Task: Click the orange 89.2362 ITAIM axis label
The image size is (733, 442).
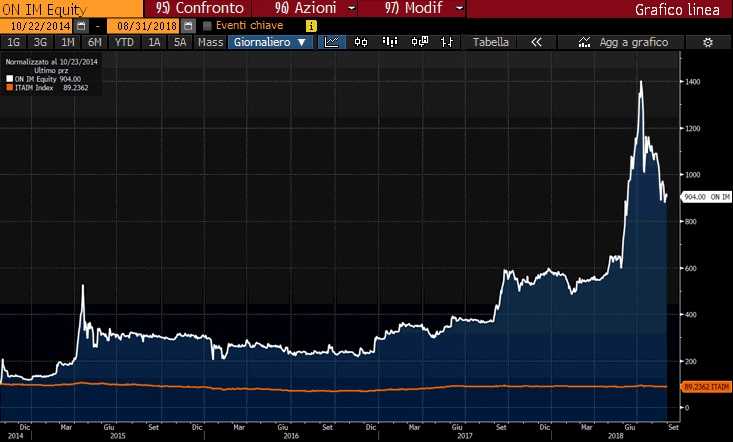Action: pos(706,387)
